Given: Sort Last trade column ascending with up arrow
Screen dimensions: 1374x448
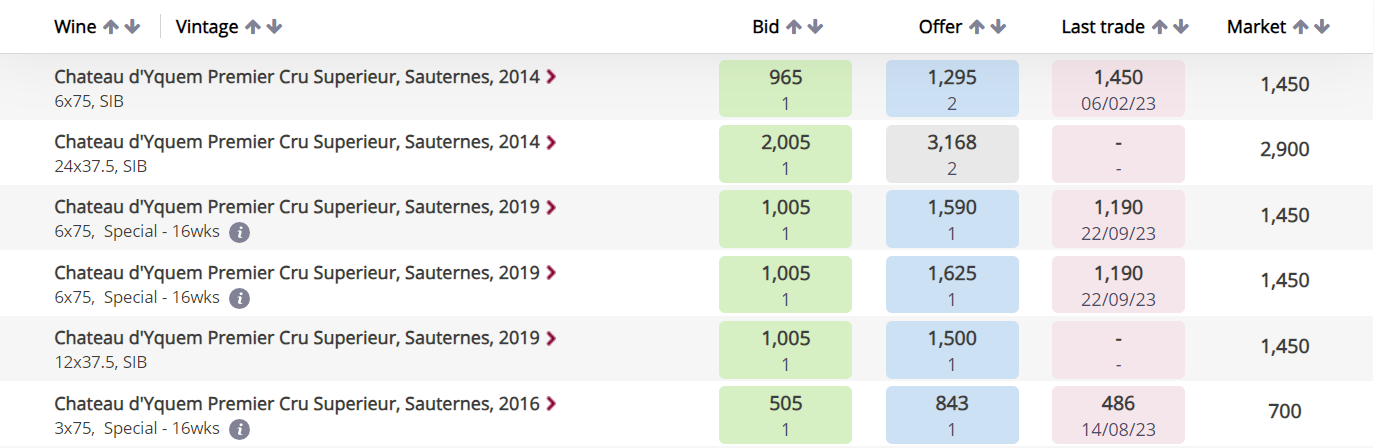Looking at the screenshot, I should click(x=1159, y=27).
